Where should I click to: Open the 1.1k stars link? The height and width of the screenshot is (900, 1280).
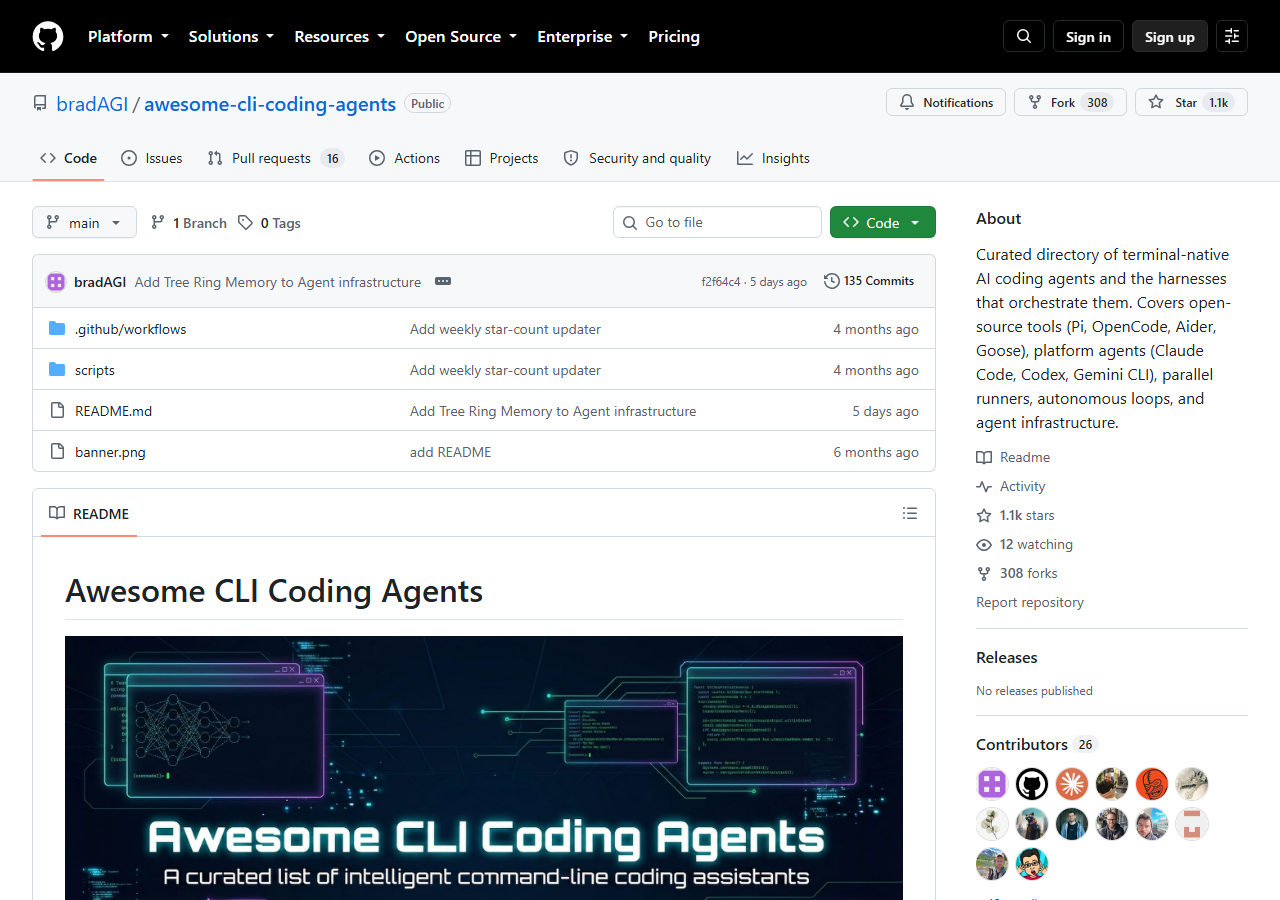pos(1015,515)
